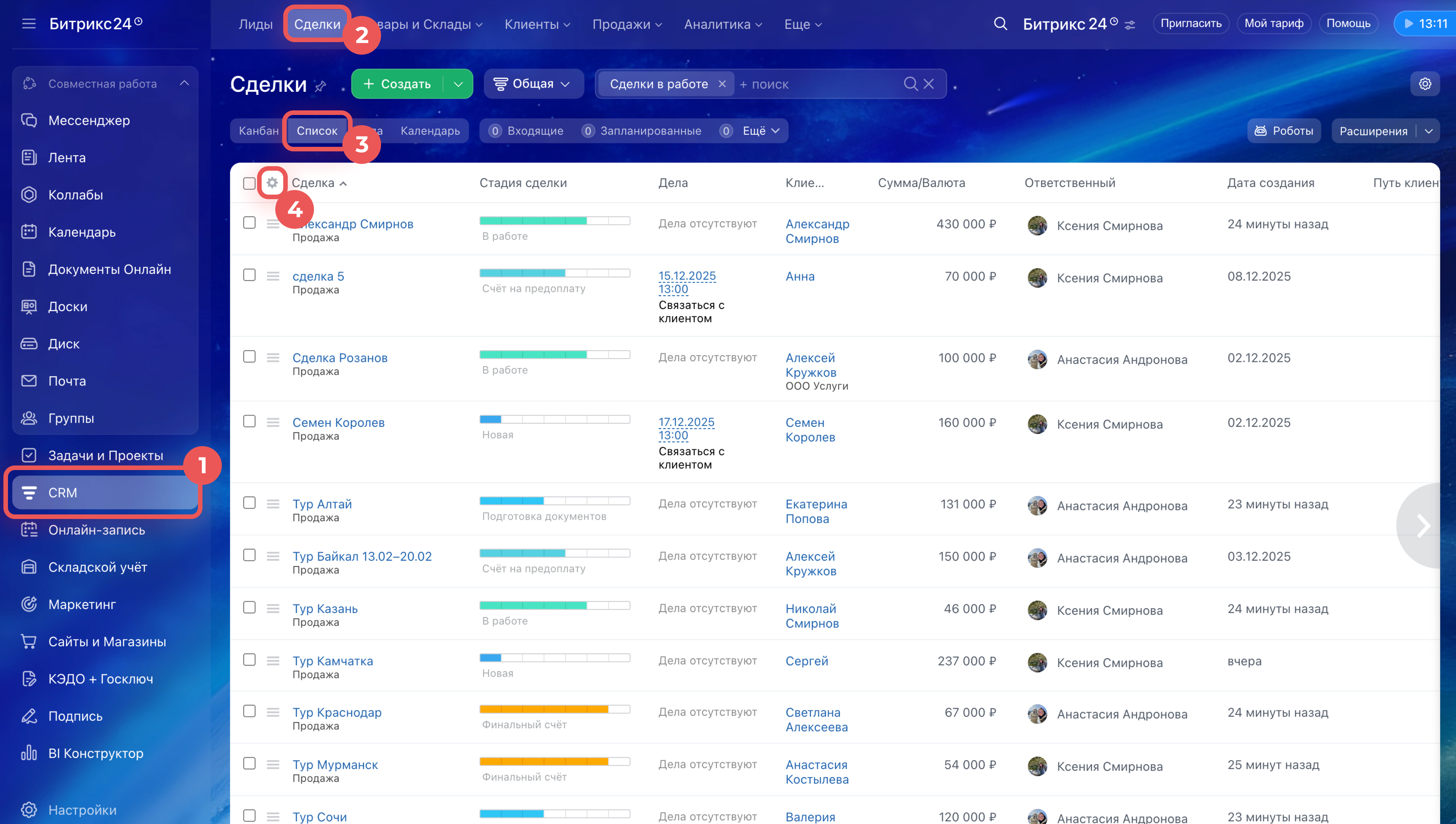
Task: Open grid settings gear next to Сделка column
Action: click(272, 183)
